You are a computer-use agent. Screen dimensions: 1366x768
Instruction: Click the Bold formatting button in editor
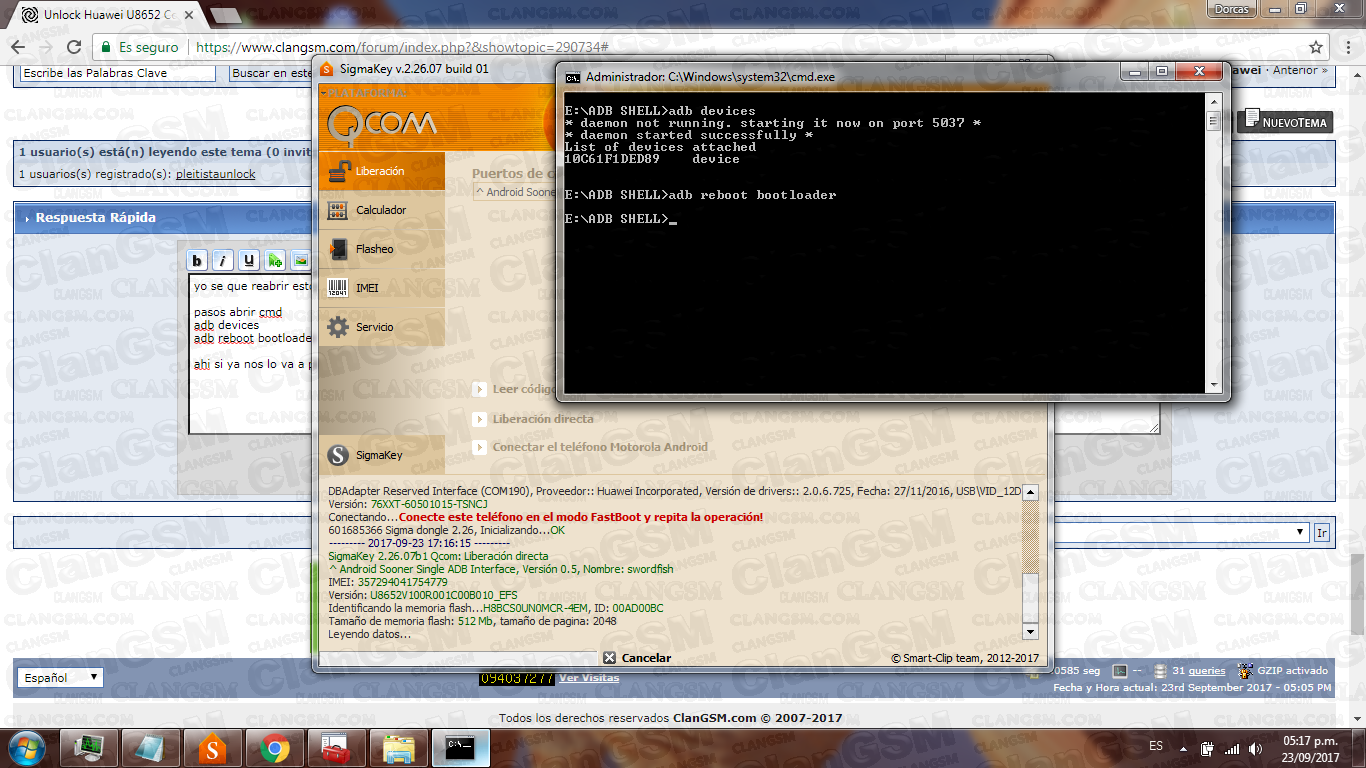[x=197, y=261]
